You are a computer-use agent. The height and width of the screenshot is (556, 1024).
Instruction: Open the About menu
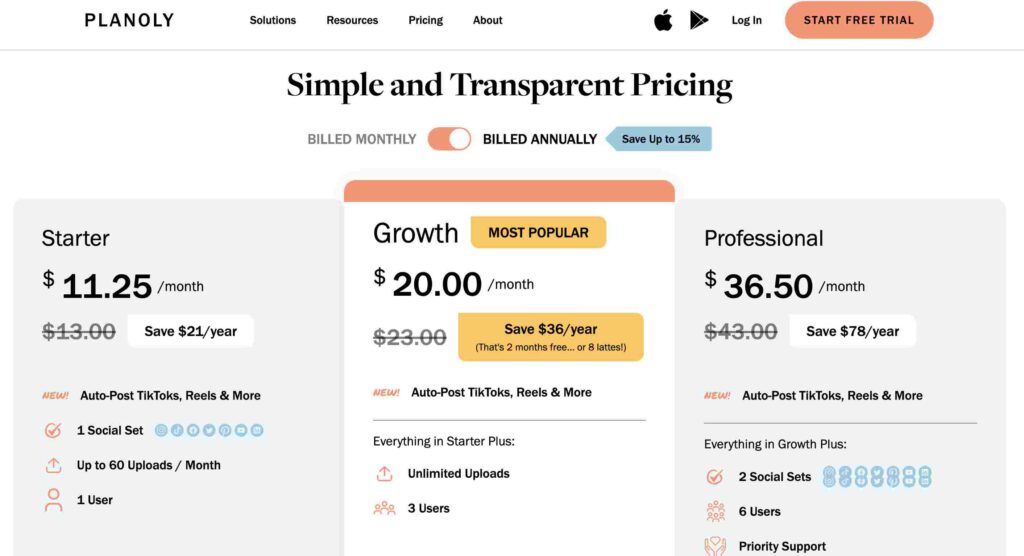[x=488, y=20]
